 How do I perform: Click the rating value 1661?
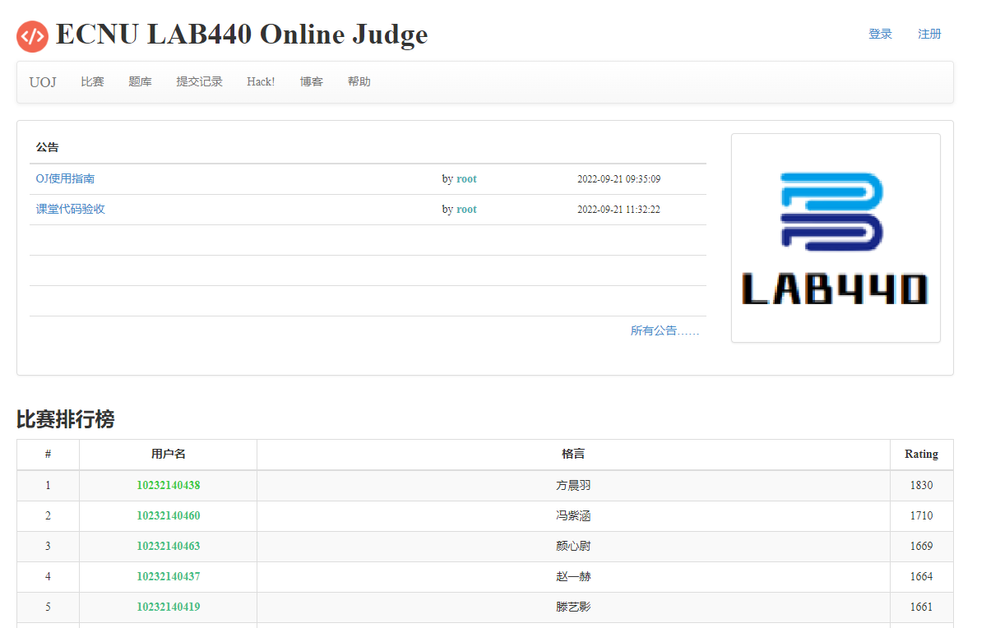pos(922,606)
